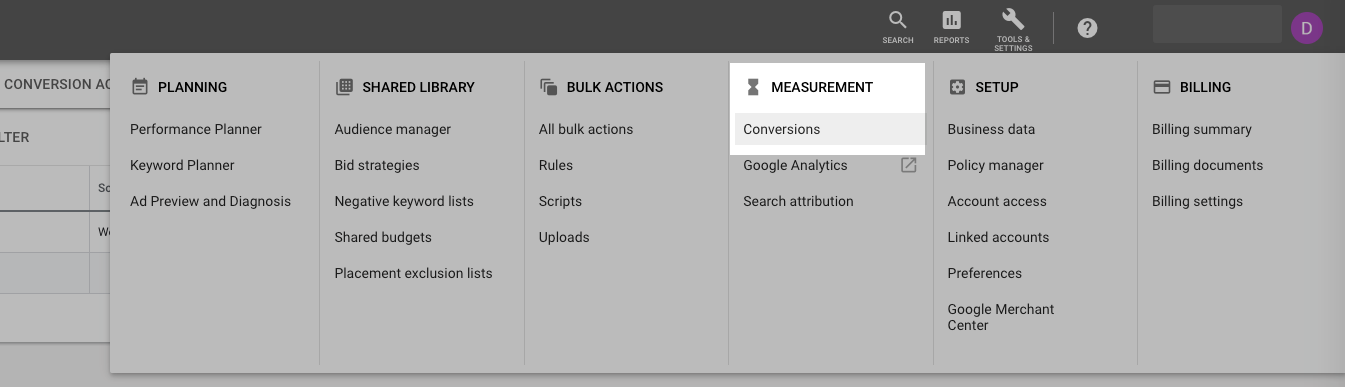This screenshot has width=1345, height=387.
Task: Click the Tools & Settings wrench icon
Action: [1013, 19]
